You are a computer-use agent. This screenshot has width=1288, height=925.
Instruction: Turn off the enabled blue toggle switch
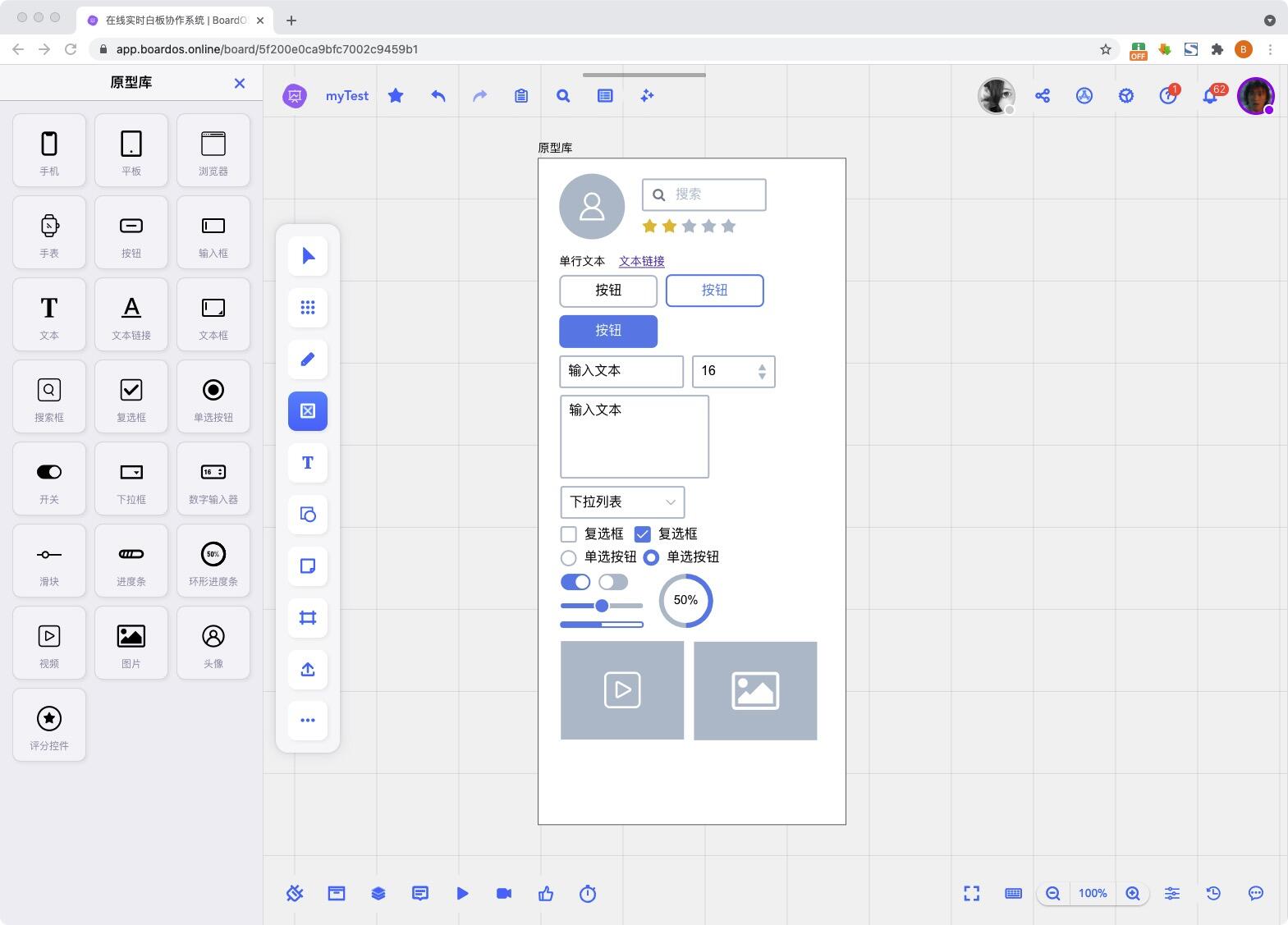575,582
